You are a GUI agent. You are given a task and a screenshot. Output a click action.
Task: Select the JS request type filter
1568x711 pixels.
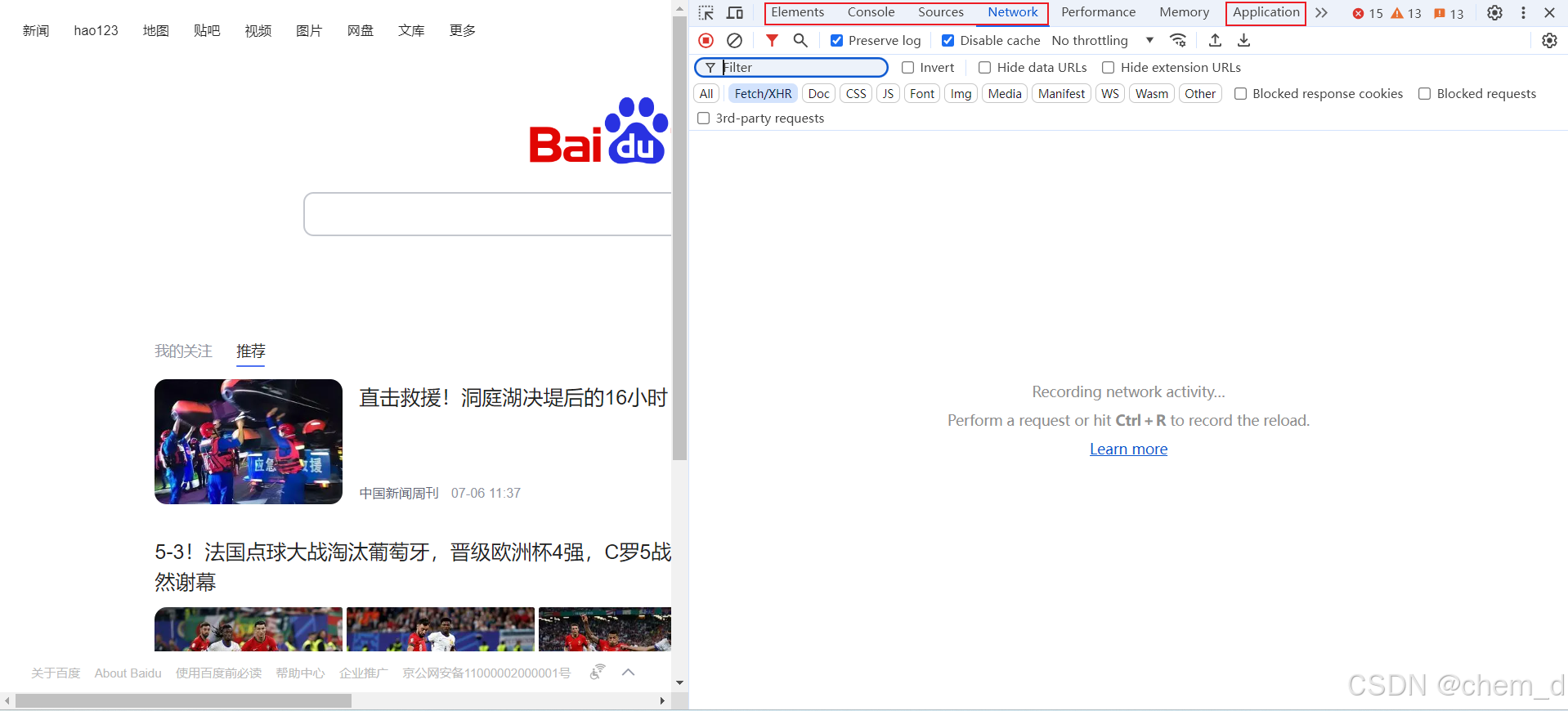(888, 94)
